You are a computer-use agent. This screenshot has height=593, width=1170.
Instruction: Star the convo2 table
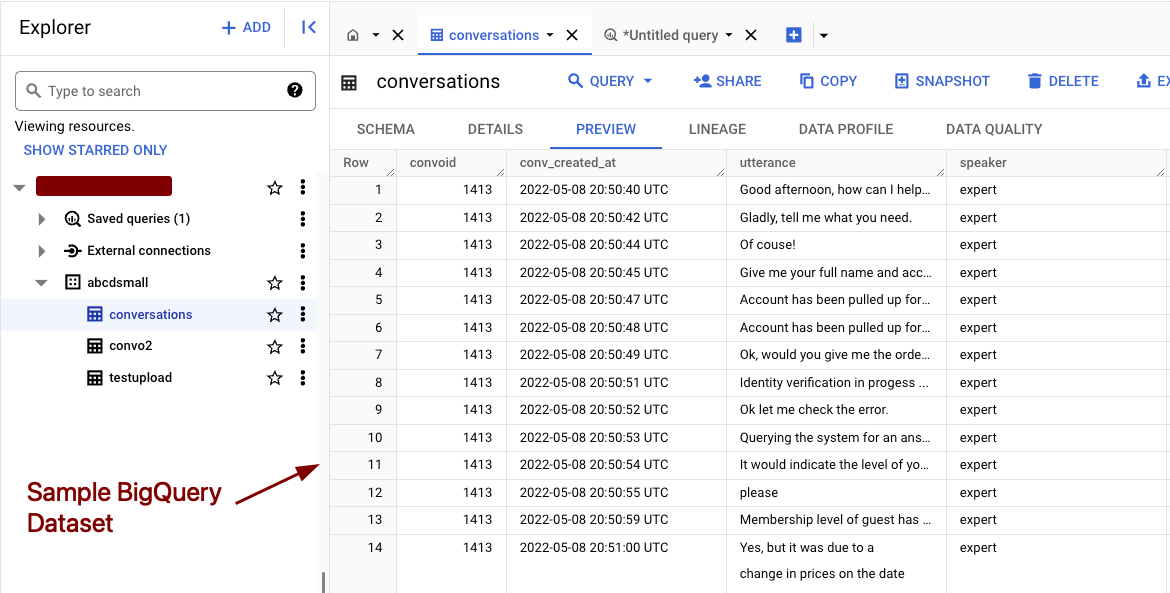[x=275, y=346]
